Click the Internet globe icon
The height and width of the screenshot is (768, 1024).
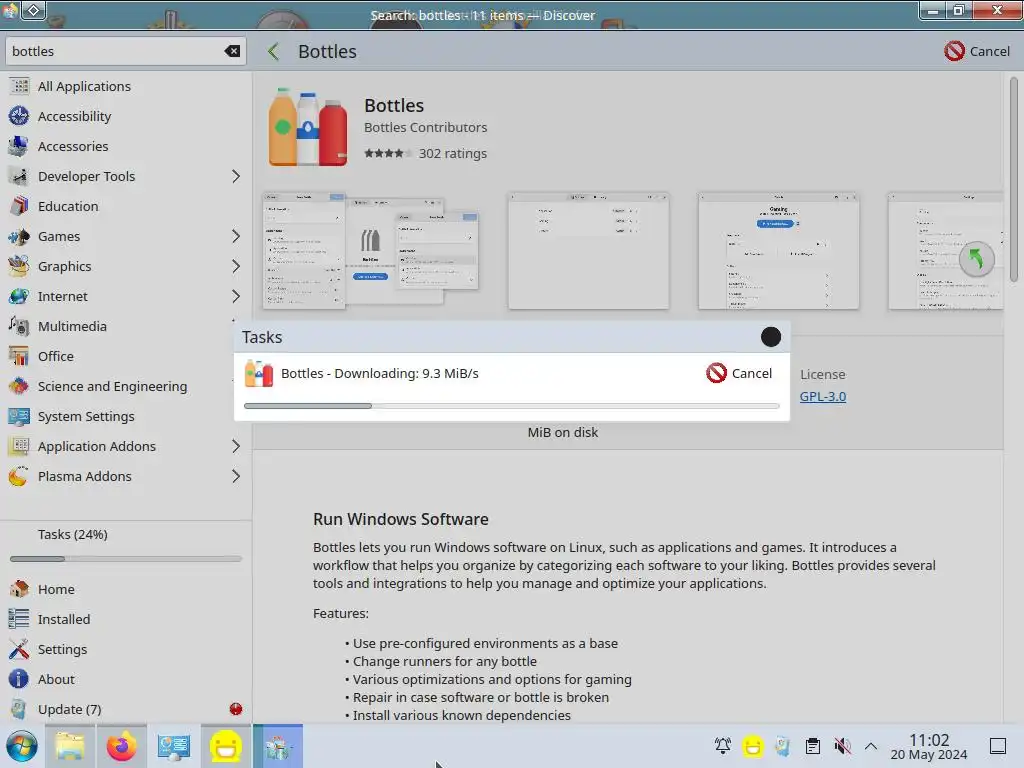(19, 296)
